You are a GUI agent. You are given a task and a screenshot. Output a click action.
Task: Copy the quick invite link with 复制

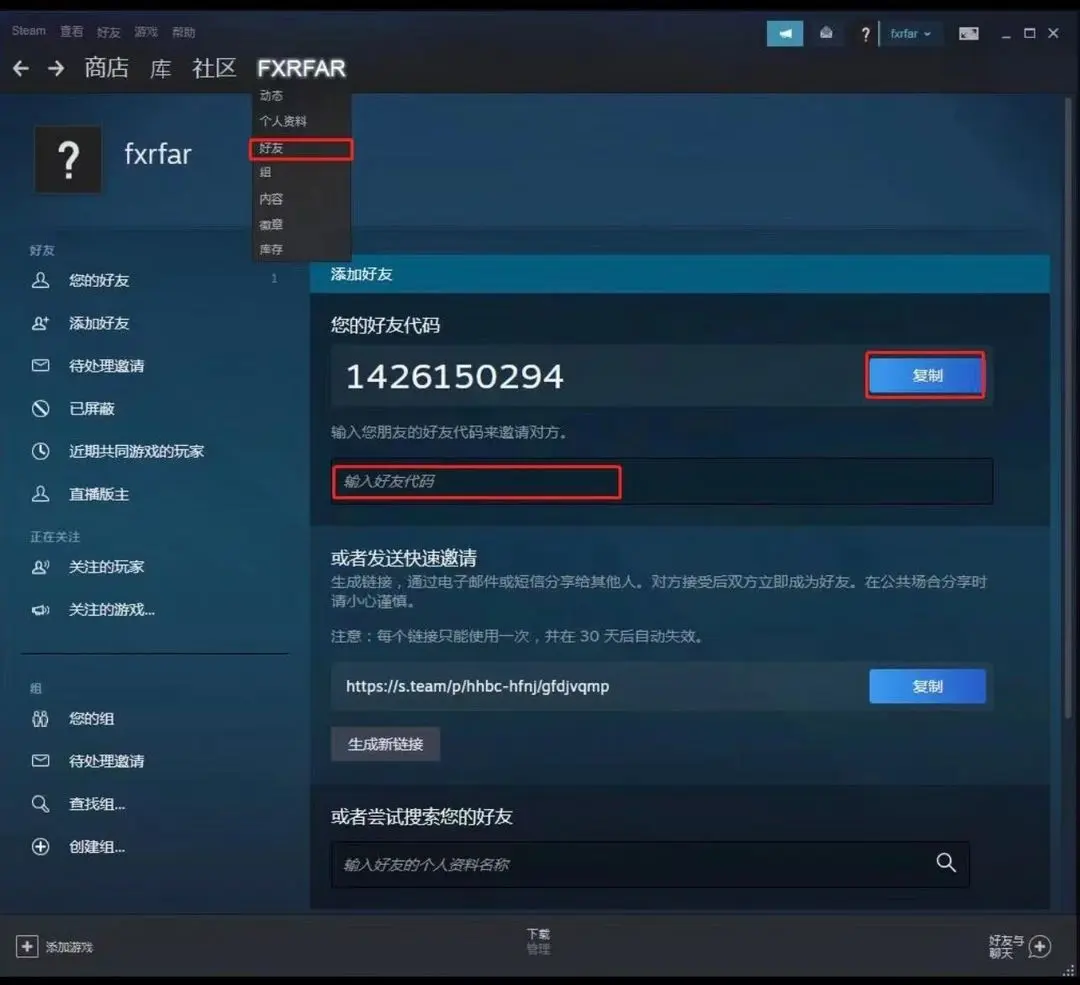click(x=927, y=686)
